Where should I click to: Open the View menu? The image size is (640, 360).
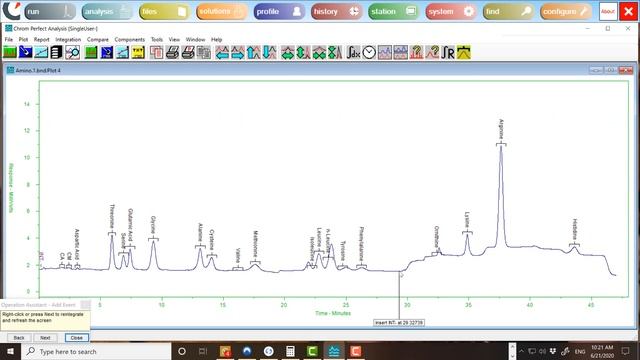tap(174, 40)
